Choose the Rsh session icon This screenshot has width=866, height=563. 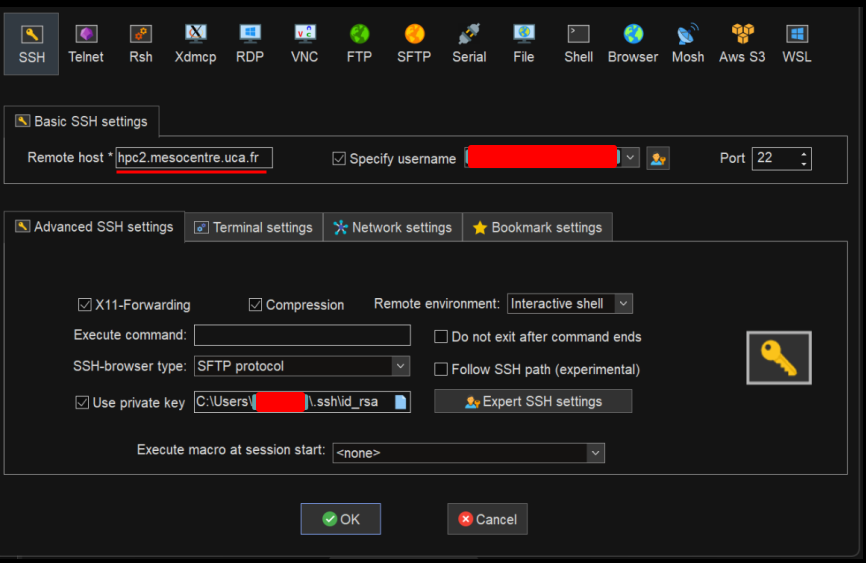point(140,44)
